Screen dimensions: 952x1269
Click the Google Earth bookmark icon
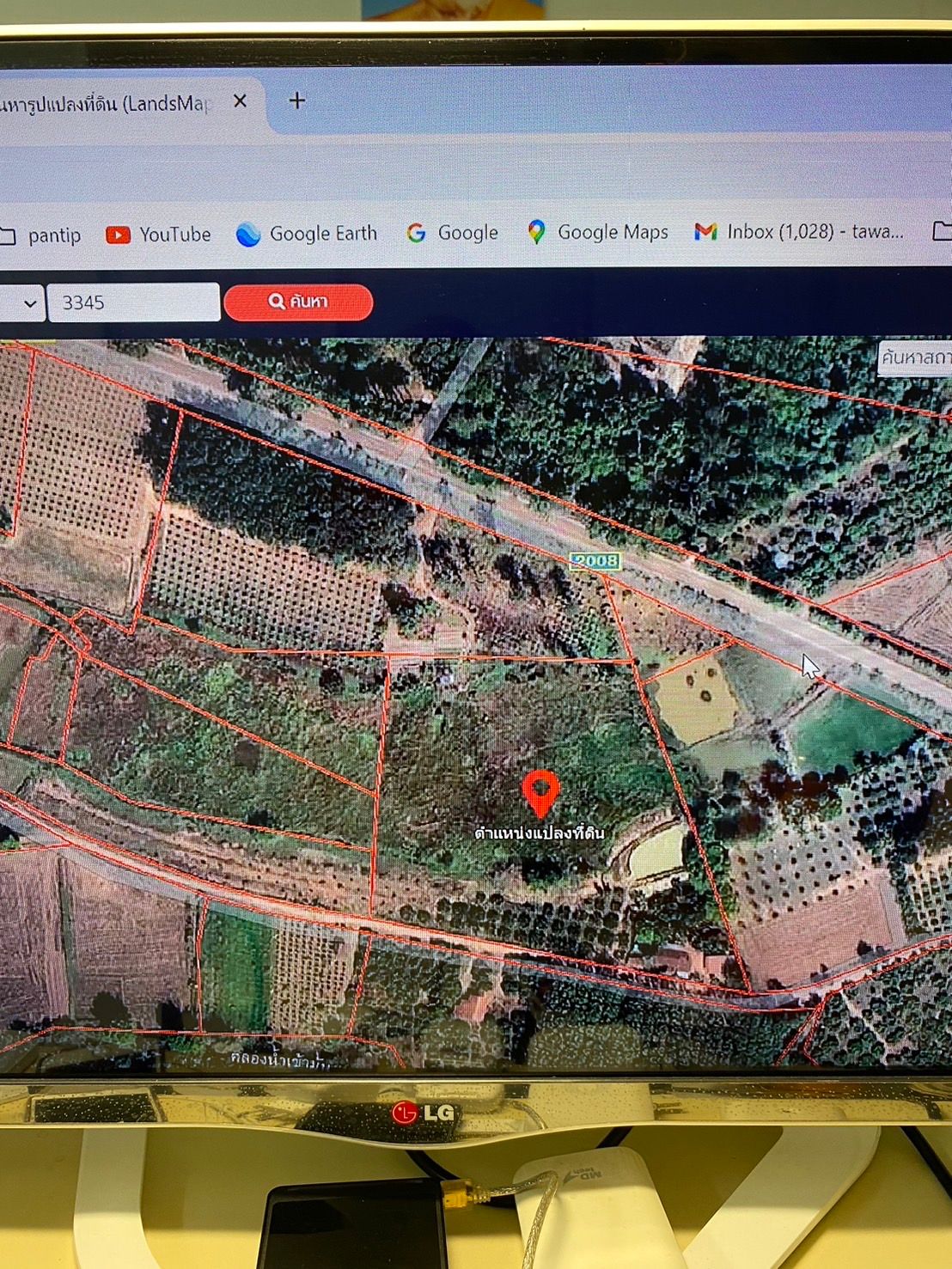coord(248,234)
